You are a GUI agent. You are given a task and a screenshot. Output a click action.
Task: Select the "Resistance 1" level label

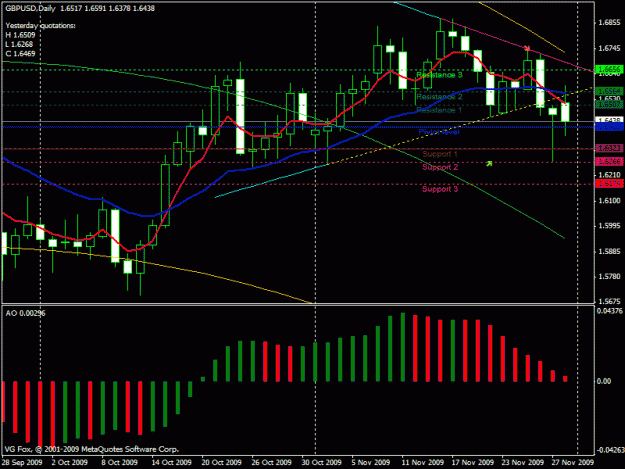439,110
